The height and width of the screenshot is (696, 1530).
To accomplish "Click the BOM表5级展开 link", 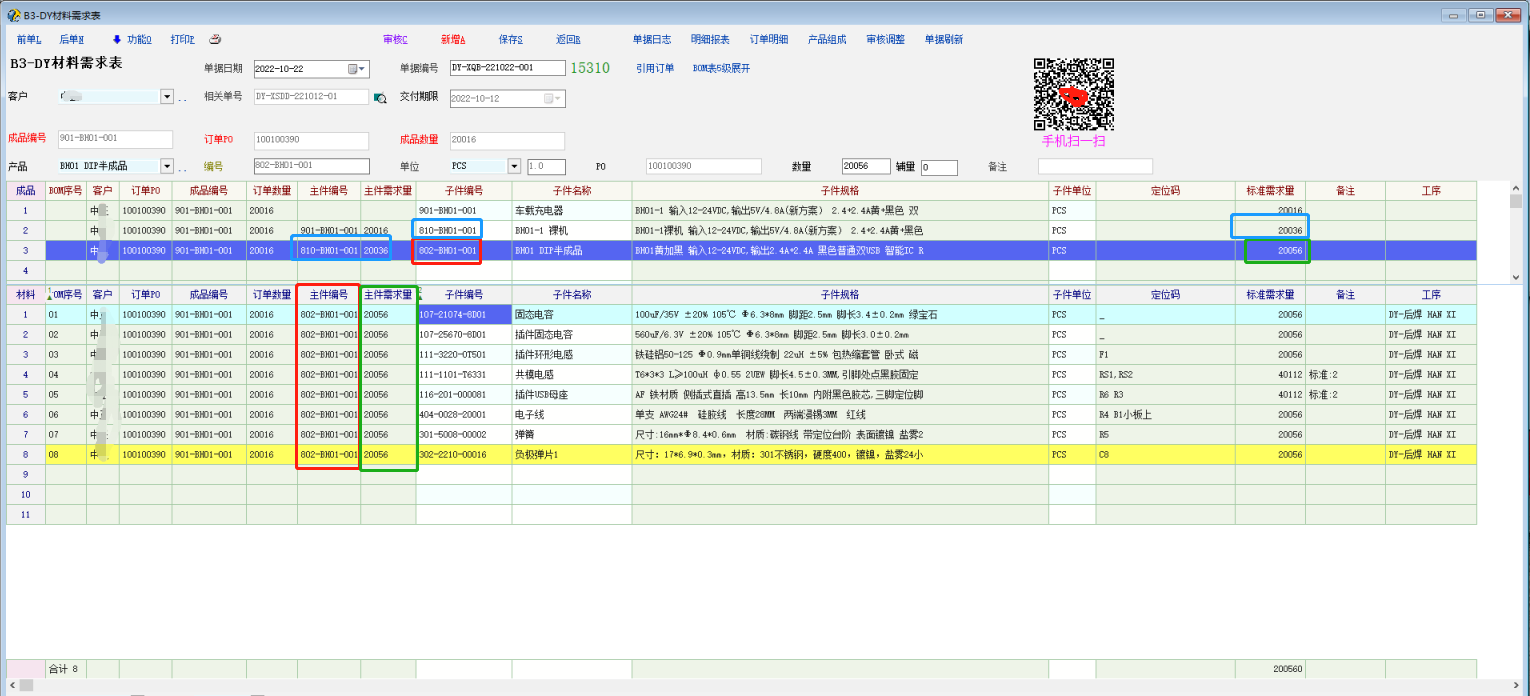I will [x=721, y=69].
